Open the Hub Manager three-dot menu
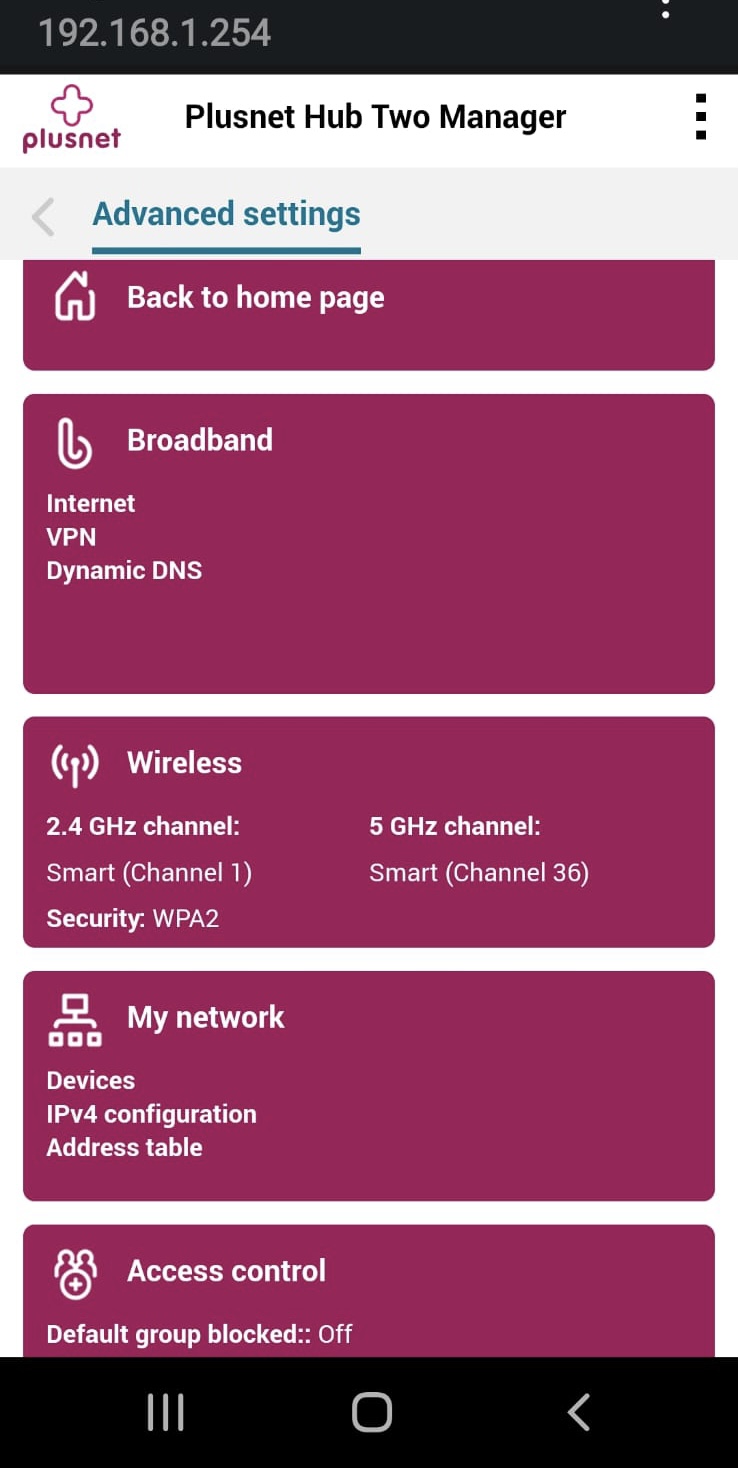 [x=700, y=117]
